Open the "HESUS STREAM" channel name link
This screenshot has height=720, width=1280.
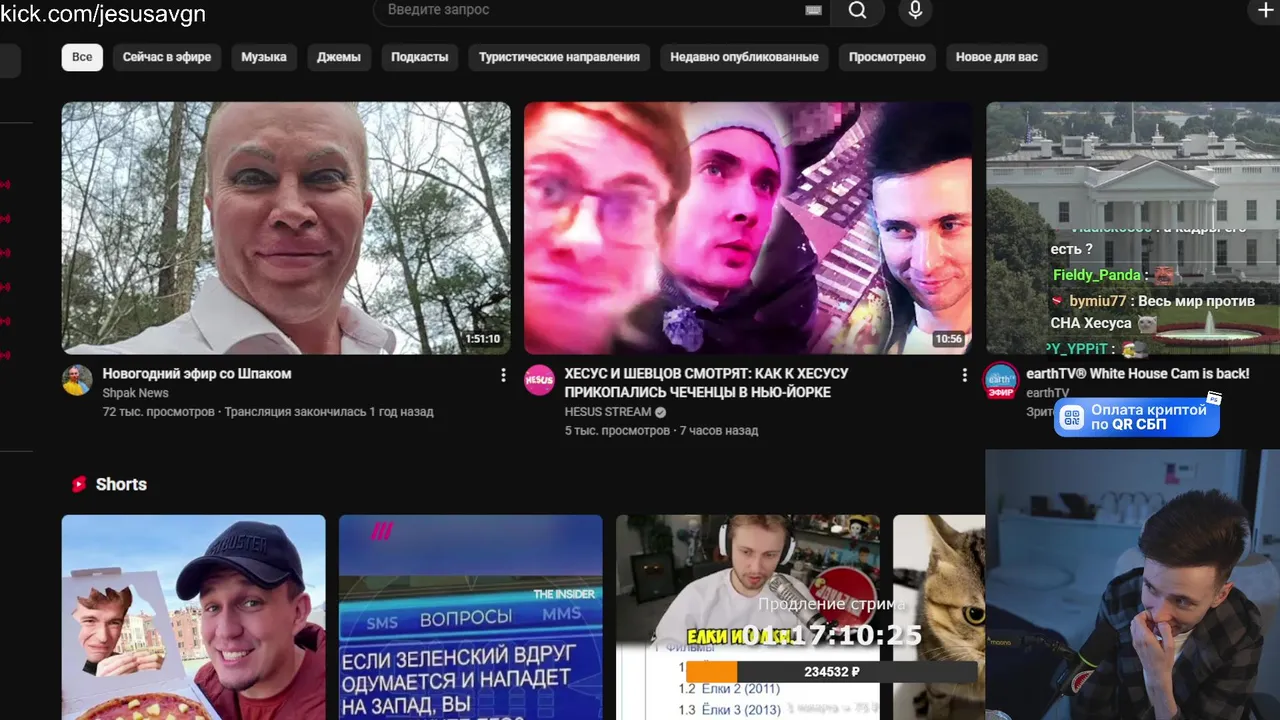608,412
